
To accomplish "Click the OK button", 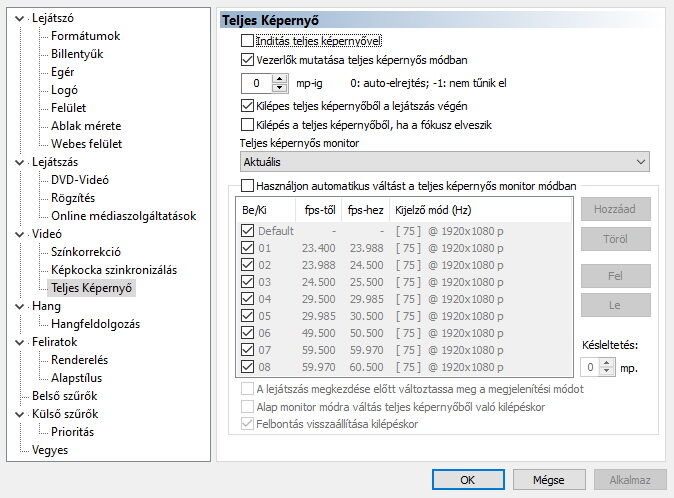I will click(468, 480).
